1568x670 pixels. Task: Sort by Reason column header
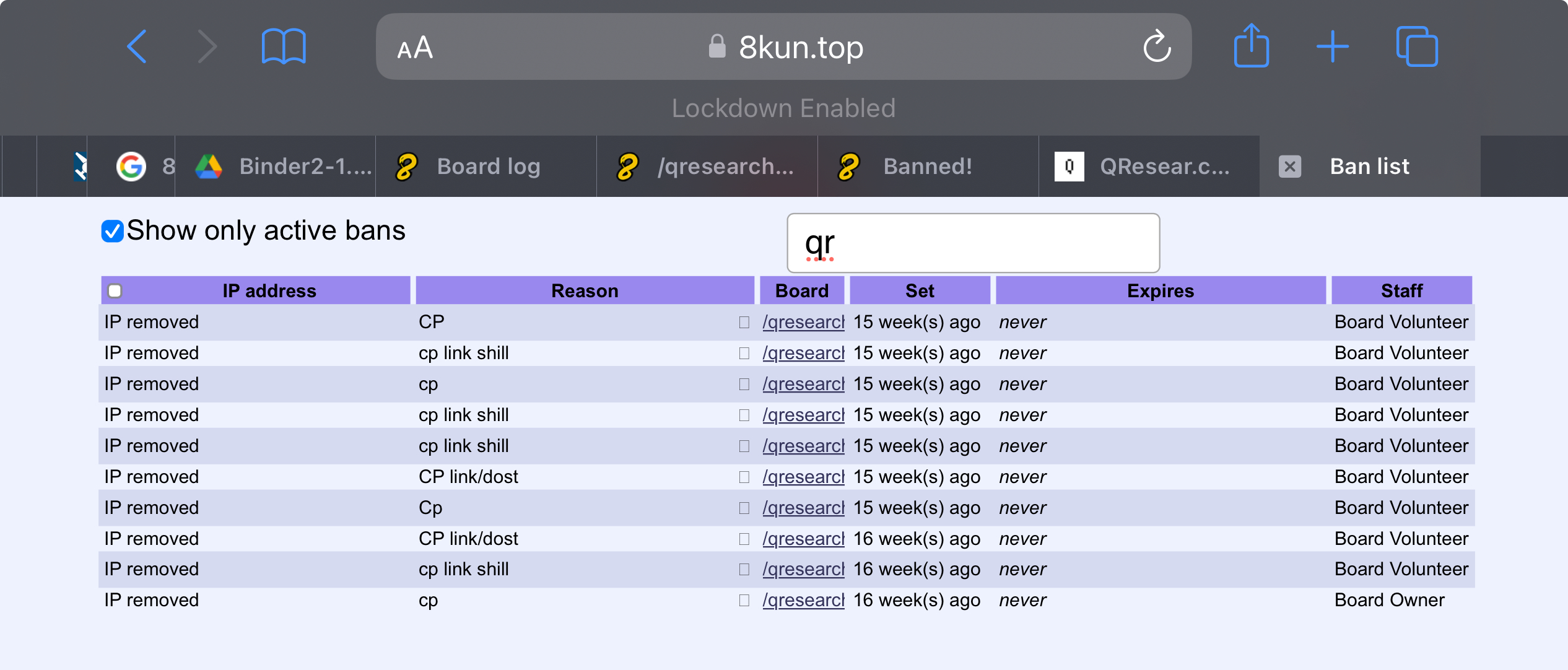pos(585,290)
